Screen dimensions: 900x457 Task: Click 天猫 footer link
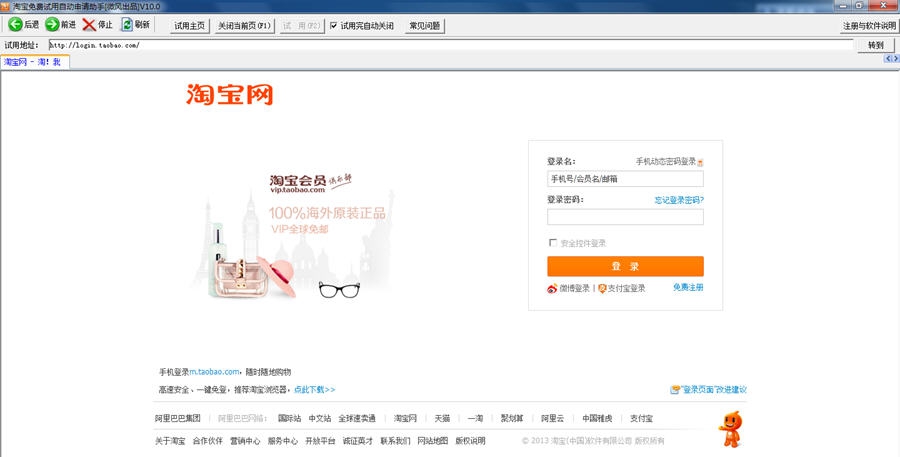coord(442,418)
